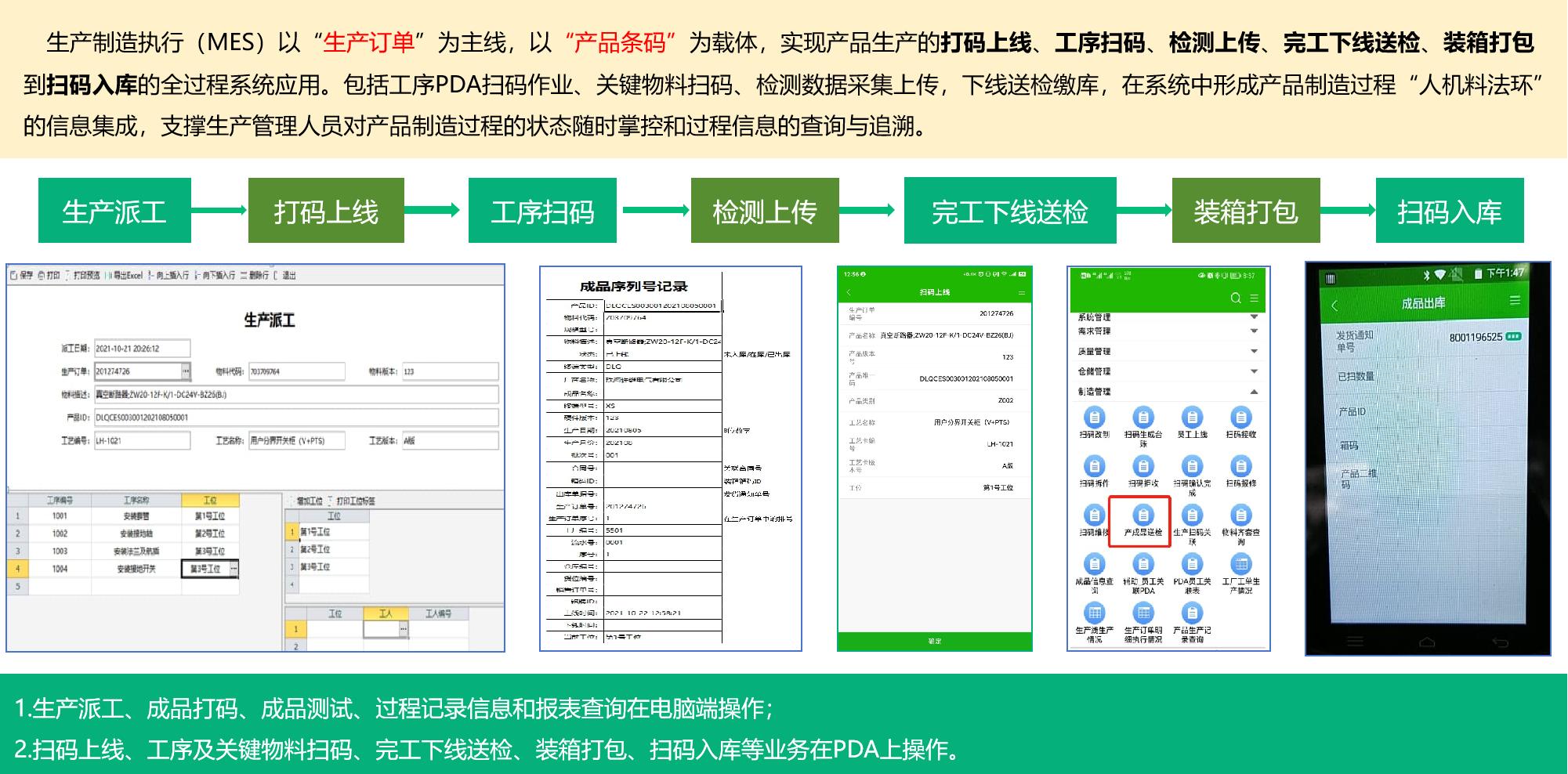Open the 扫码确认完成 icon
Image resolution: width=1568 pixels, height=774 pixels.
pyautogui.click(x=1192, y=467)
